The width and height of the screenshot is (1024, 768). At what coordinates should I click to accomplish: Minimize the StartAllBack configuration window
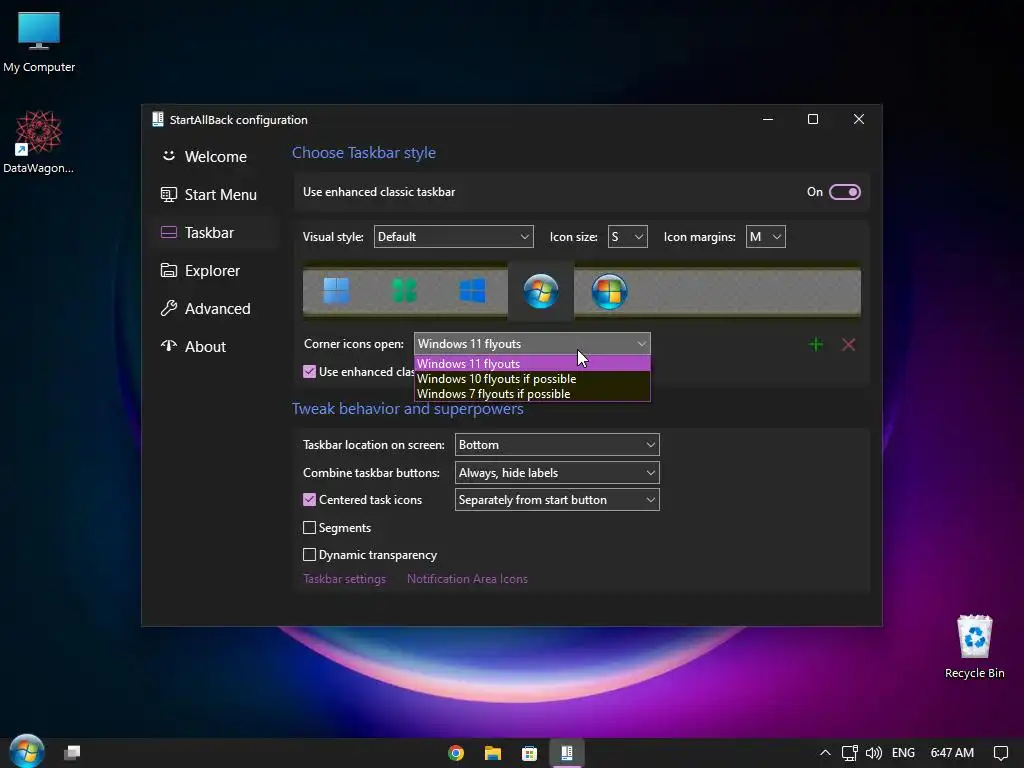coord(768,120)
